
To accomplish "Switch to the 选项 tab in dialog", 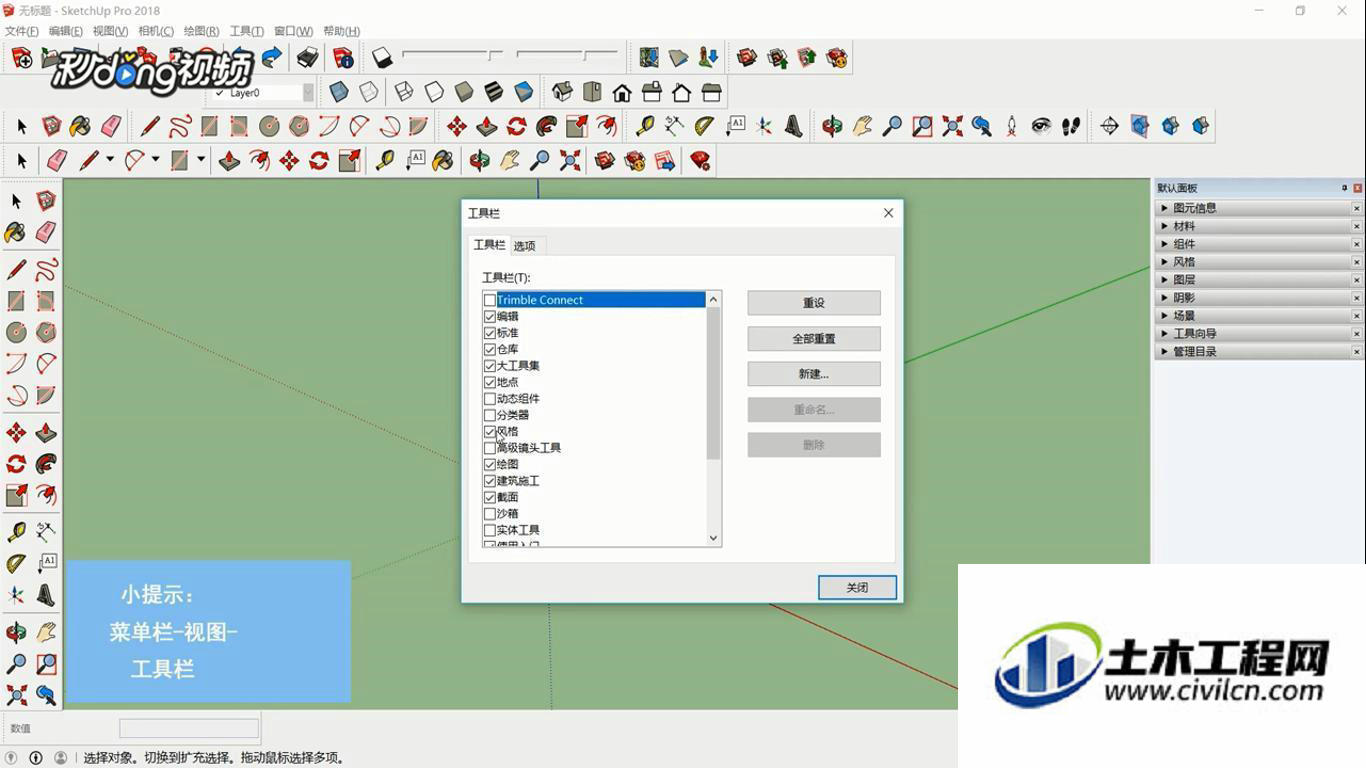I will pos(524,246).
